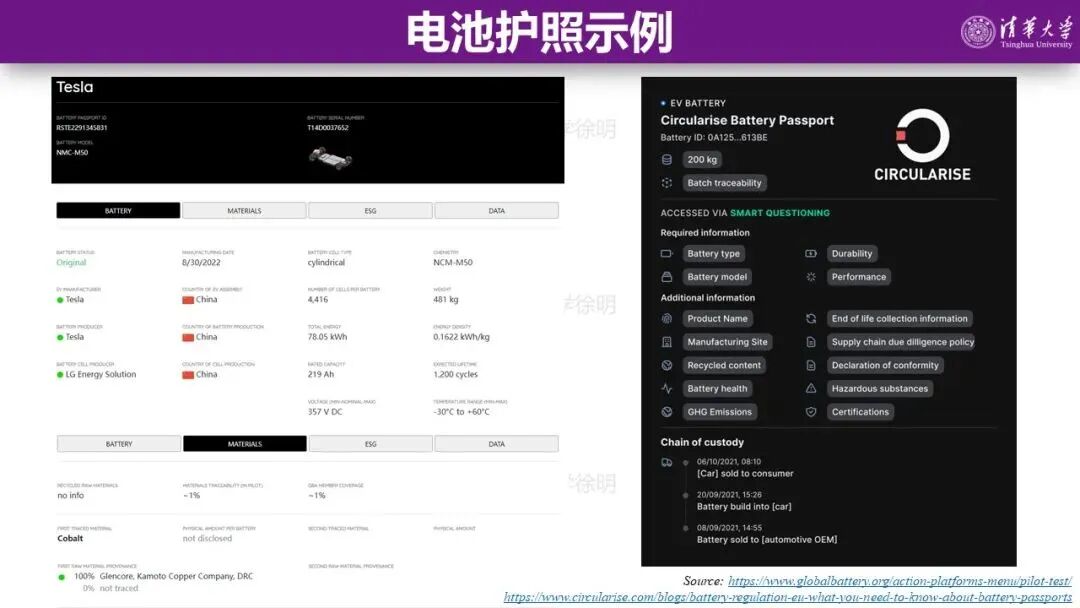1080x608 pixels.
Task: Select the Battery health waveform icon
Action: [665, 389]
